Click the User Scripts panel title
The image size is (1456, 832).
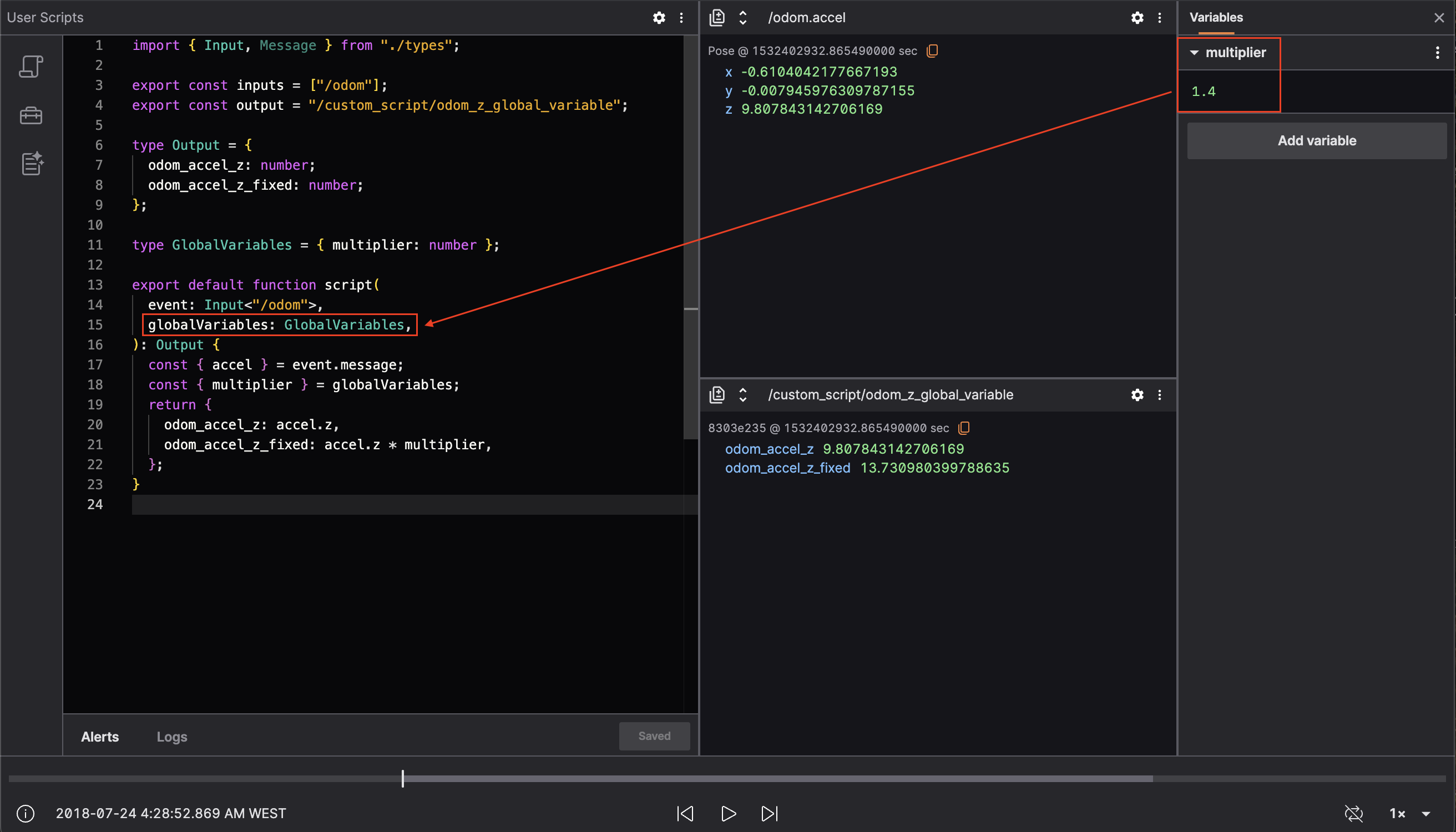pos(45,18)
